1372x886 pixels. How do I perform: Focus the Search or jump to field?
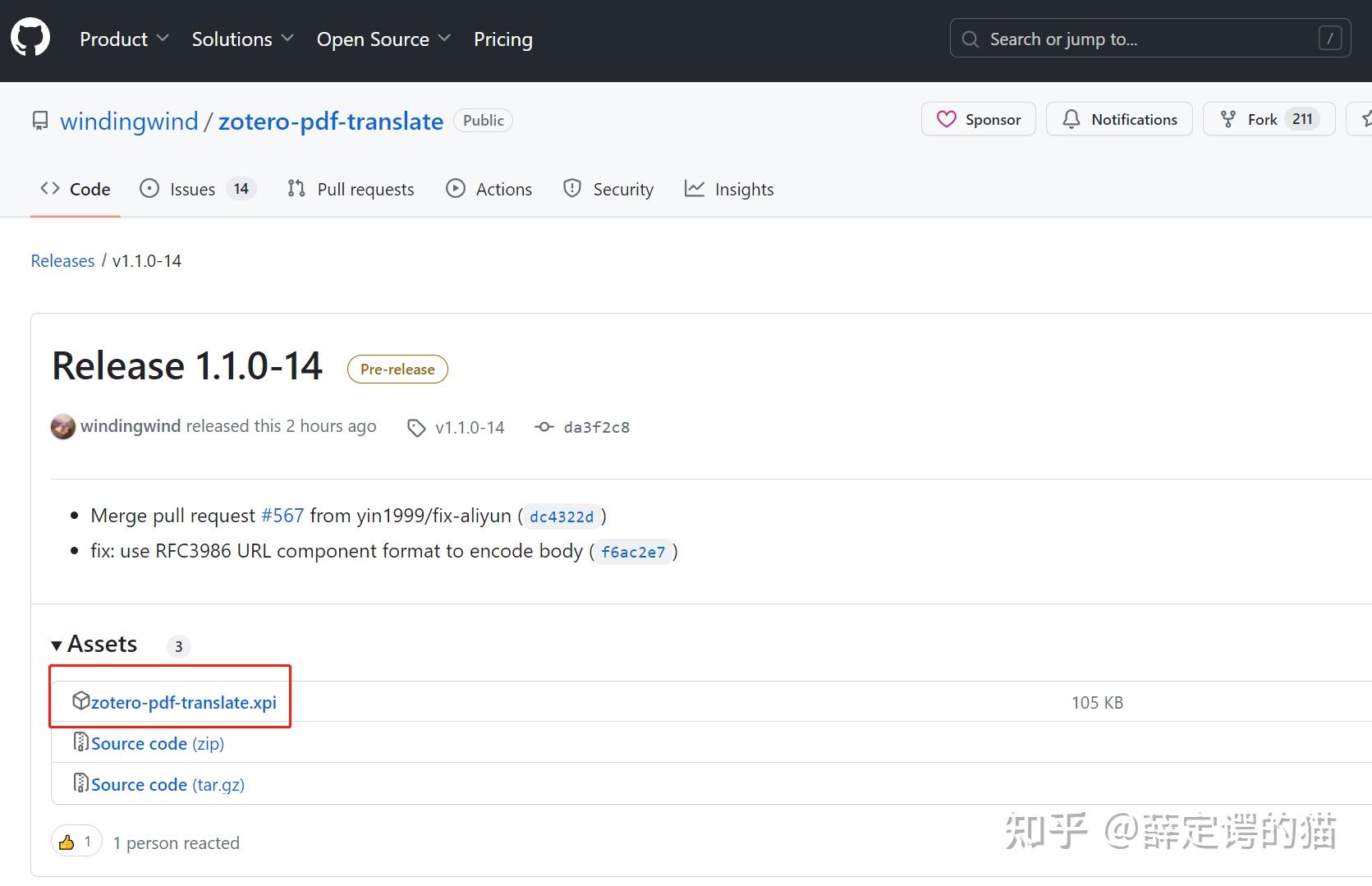(1149, 39)
